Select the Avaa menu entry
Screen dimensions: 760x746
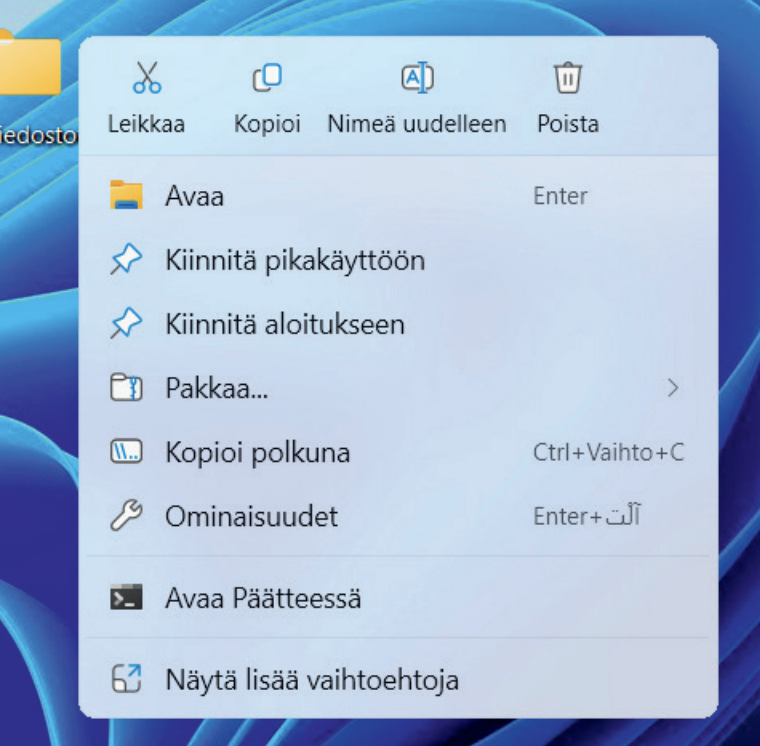398,196
